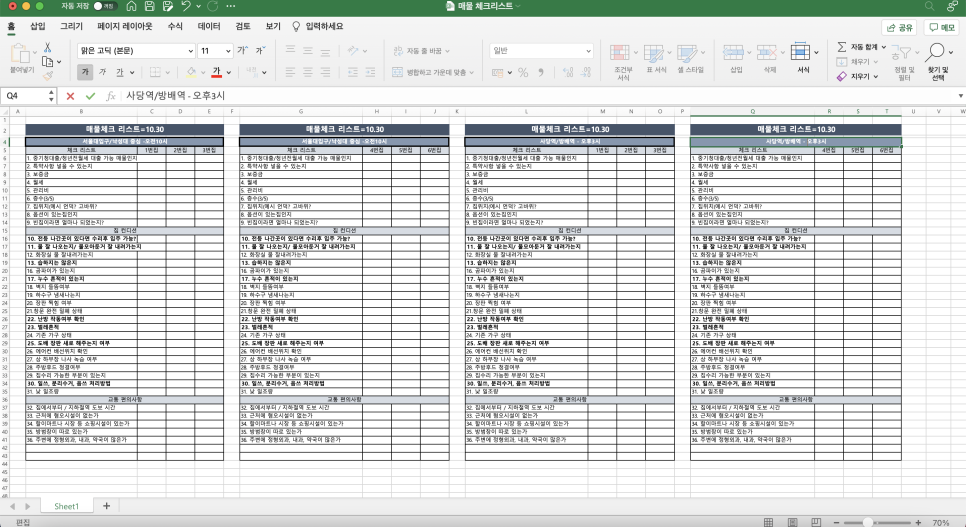Image resolution: width=966 pixels, height=527 pixels.
Task: Click the 메모 comments button
Action: pyautogui.click(x=942, y=28)
